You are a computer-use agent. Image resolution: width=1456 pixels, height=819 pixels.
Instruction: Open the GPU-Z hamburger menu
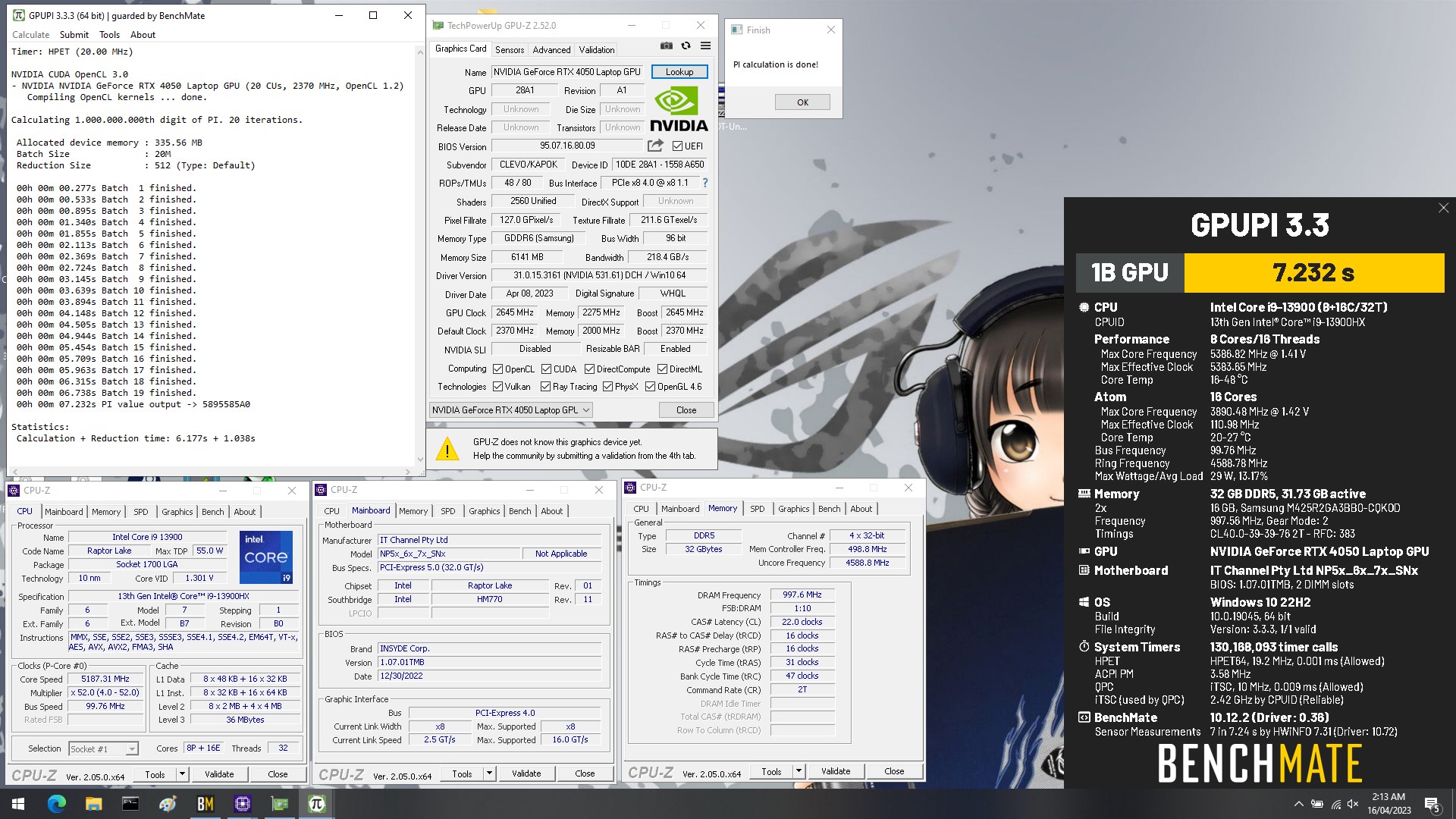pyautogui.click(x=705, y=46)
